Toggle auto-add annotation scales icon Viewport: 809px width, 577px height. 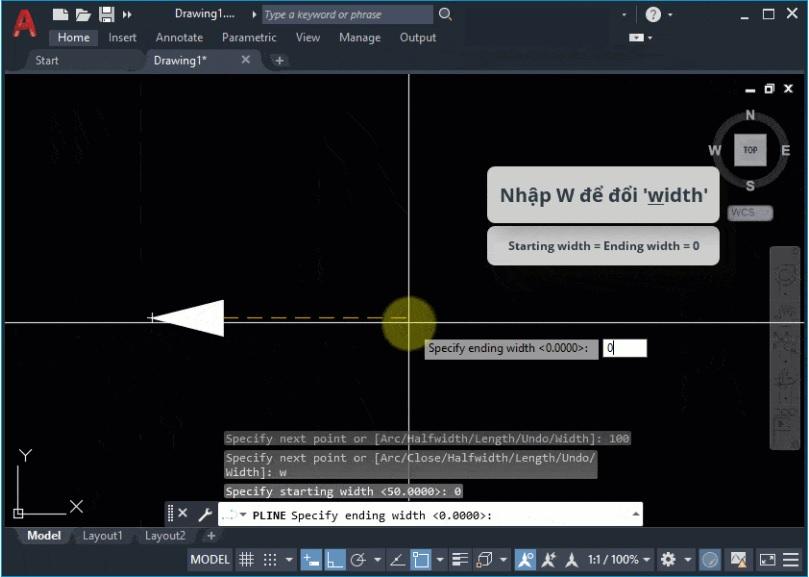click(548, 559)
